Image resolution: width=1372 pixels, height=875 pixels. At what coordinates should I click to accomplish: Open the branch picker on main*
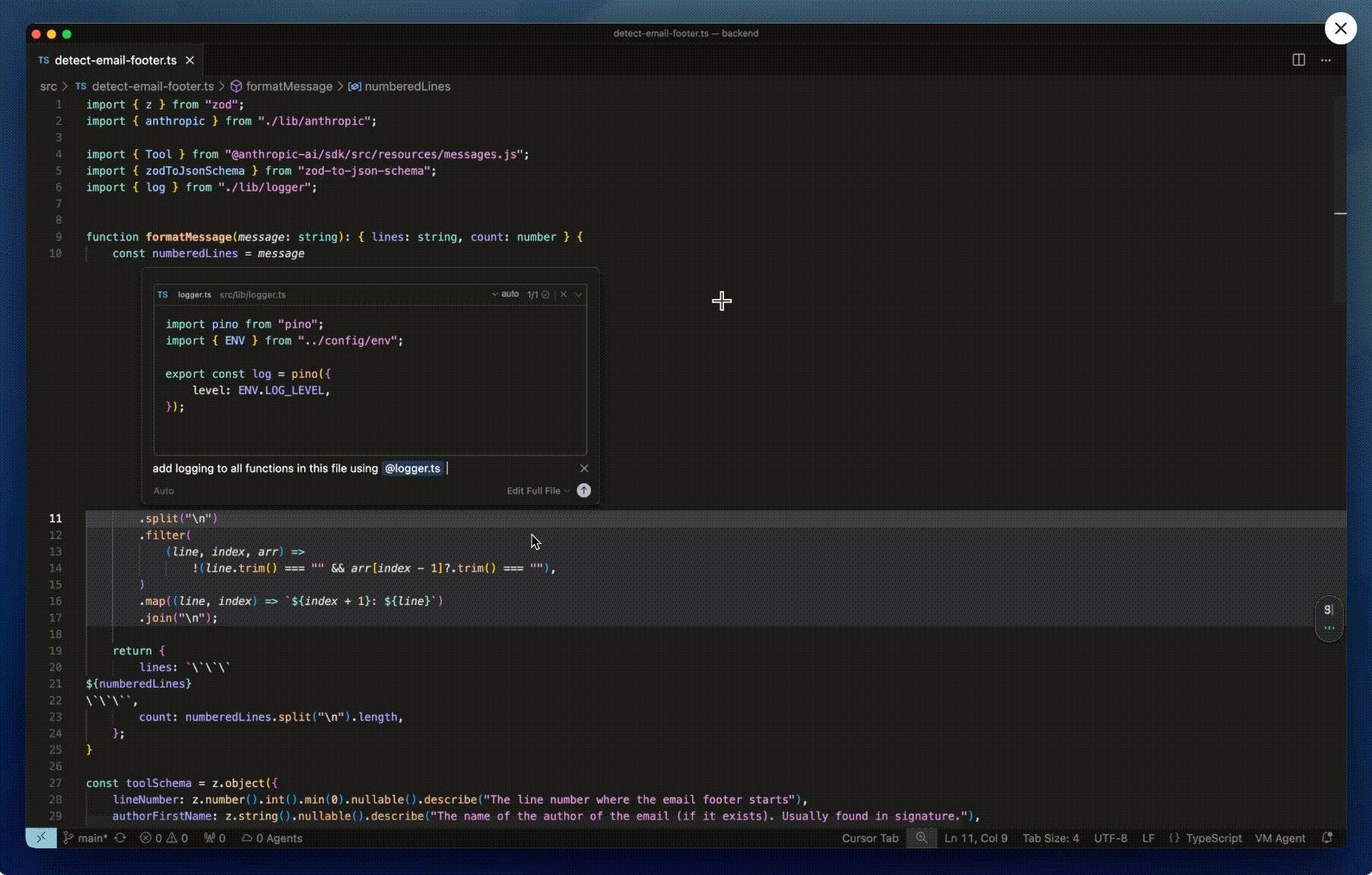[x=87, y=838]
